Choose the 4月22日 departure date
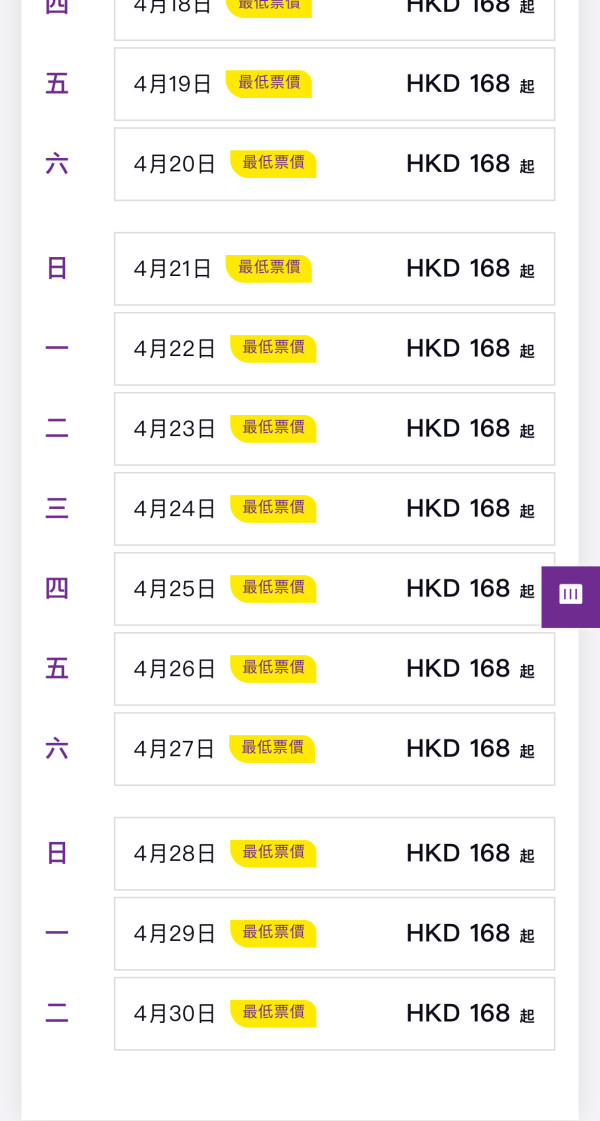The width and height of the screenshot is (600, 1121). 334,348
